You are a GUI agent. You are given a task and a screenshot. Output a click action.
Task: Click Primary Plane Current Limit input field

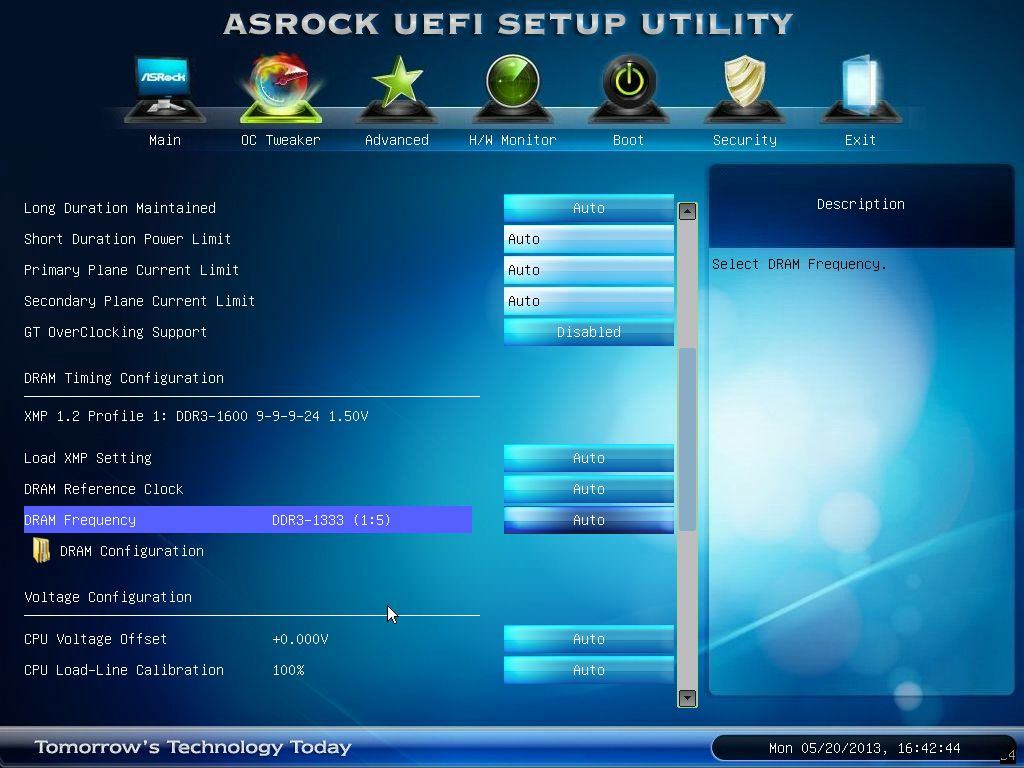point(588,270)
